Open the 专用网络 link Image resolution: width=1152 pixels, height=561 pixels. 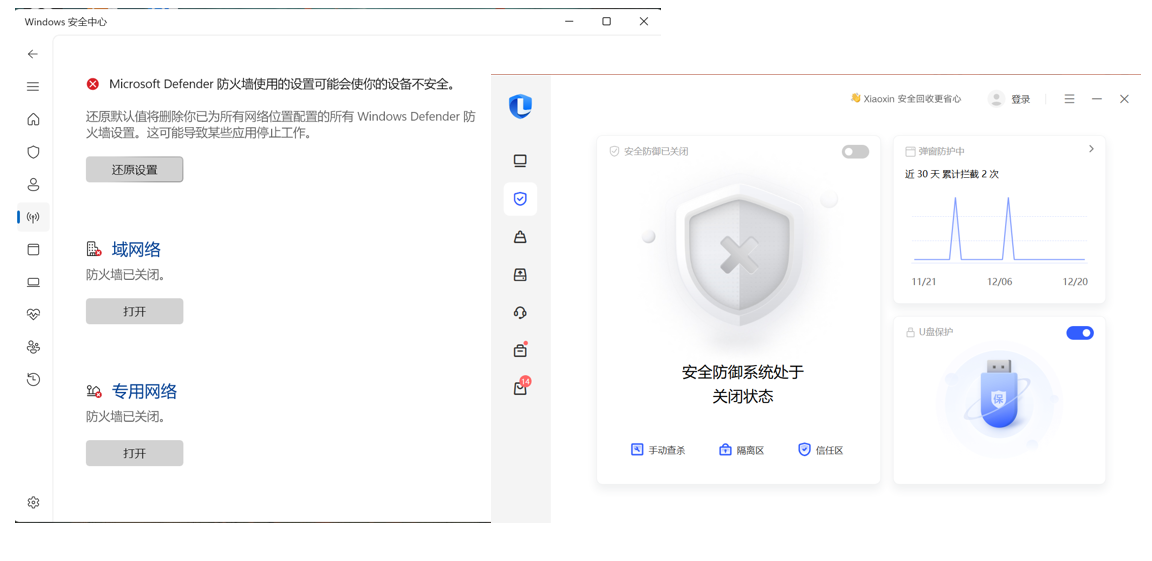click(144, 391)
